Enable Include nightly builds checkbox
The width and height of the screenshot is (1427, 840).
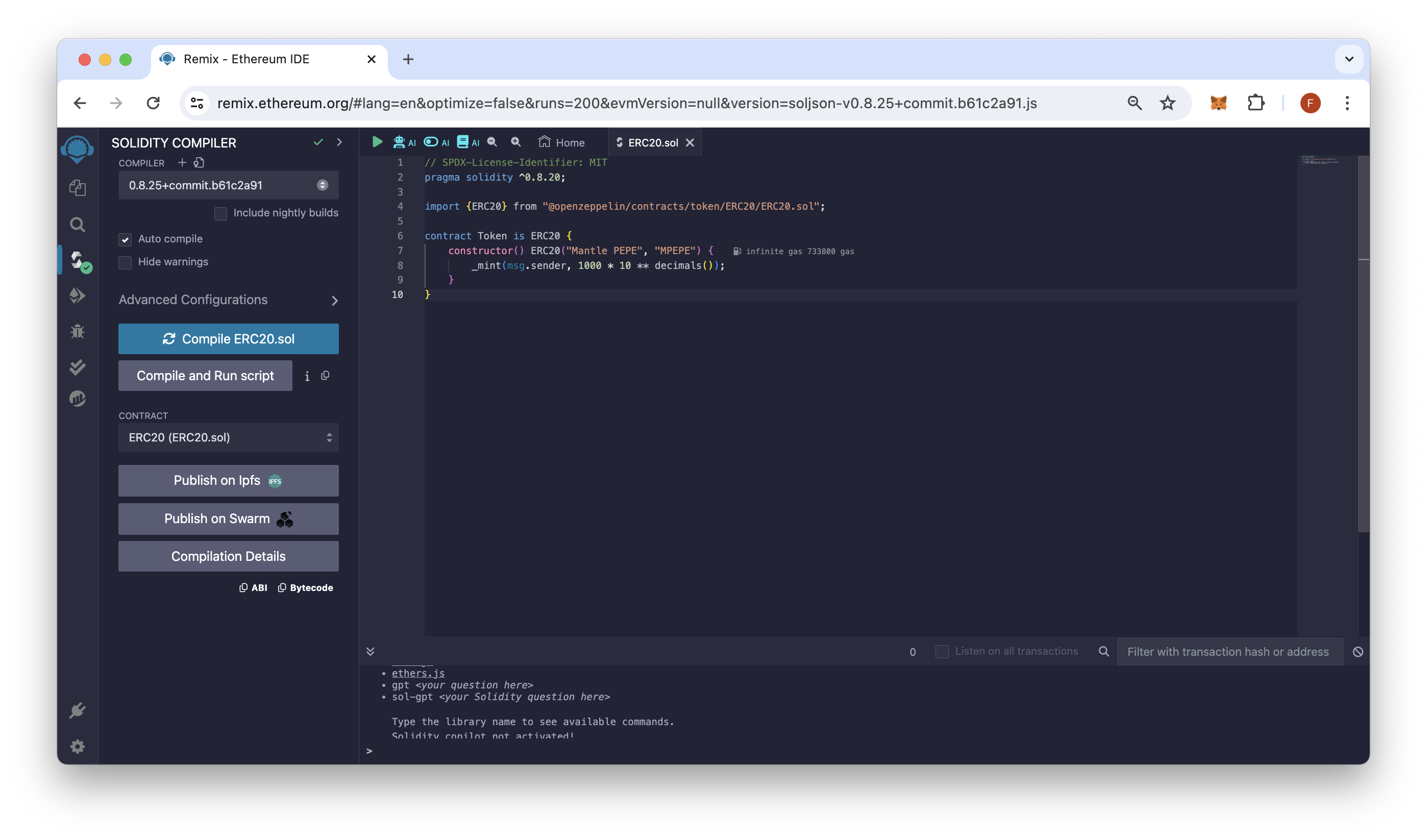[221, 213]
